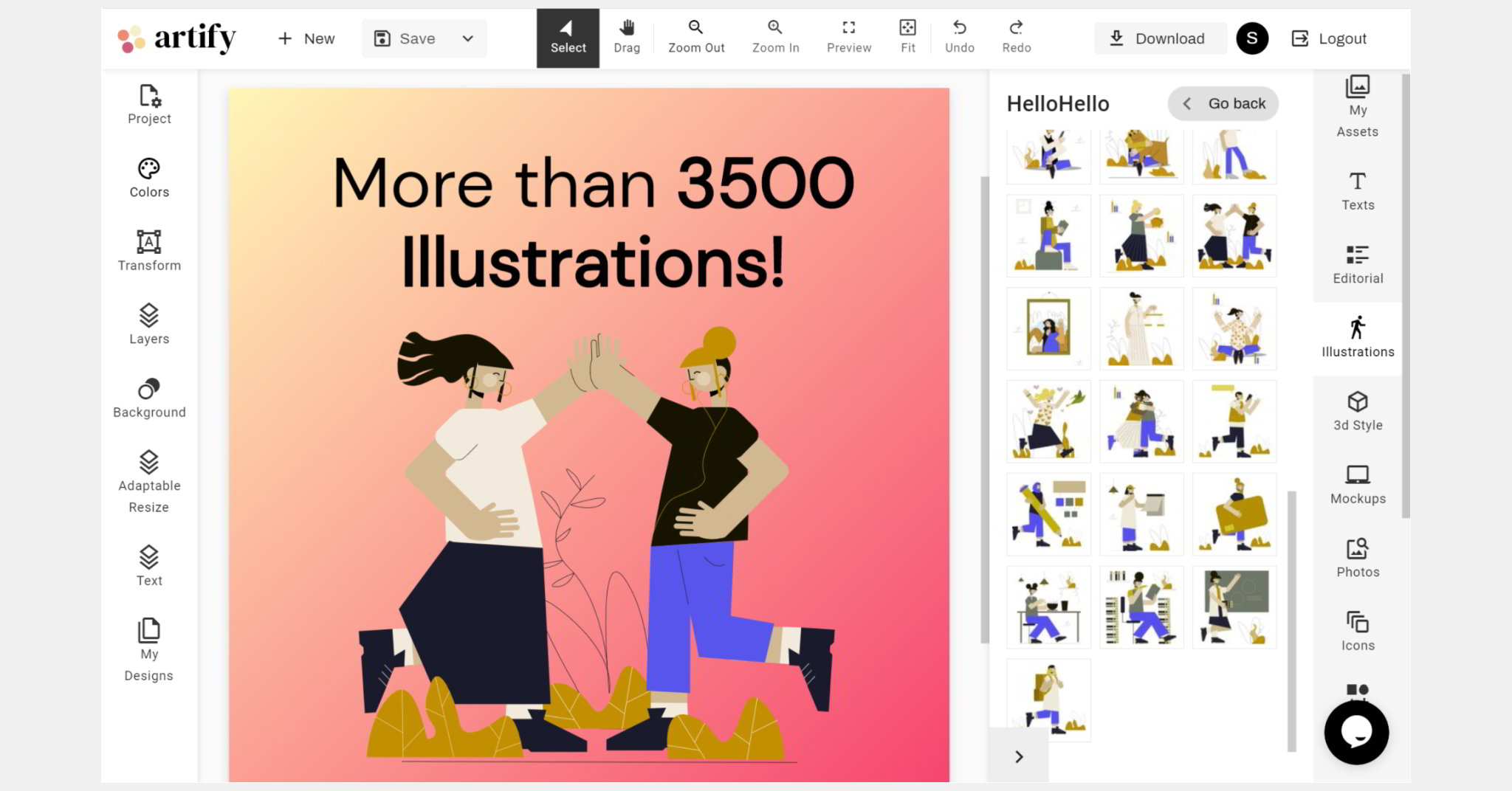Open the S user avatar
Screen dimensions: 1512x791
point(1252,38)
